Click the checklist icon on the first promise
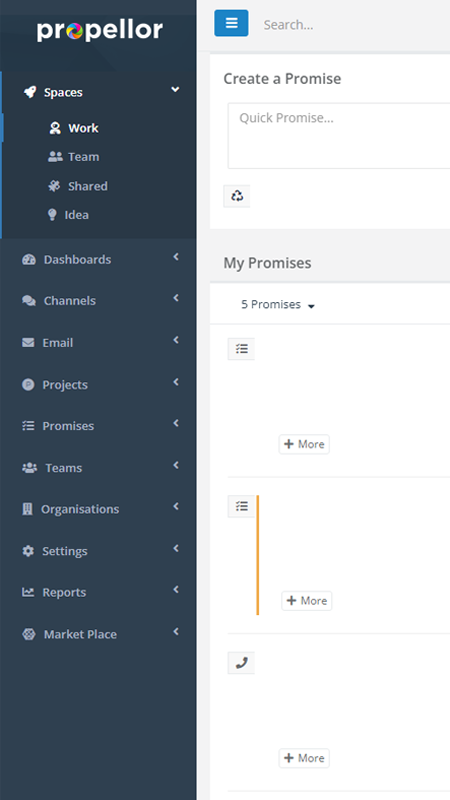Image resolution: width=450 pixels, height=800 pixels. [x=241, y=349]
